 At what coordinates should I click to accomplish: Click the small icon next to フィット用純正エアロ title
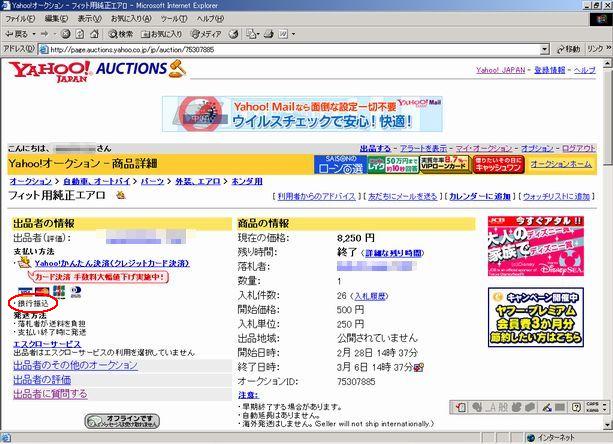coord(121,195)
